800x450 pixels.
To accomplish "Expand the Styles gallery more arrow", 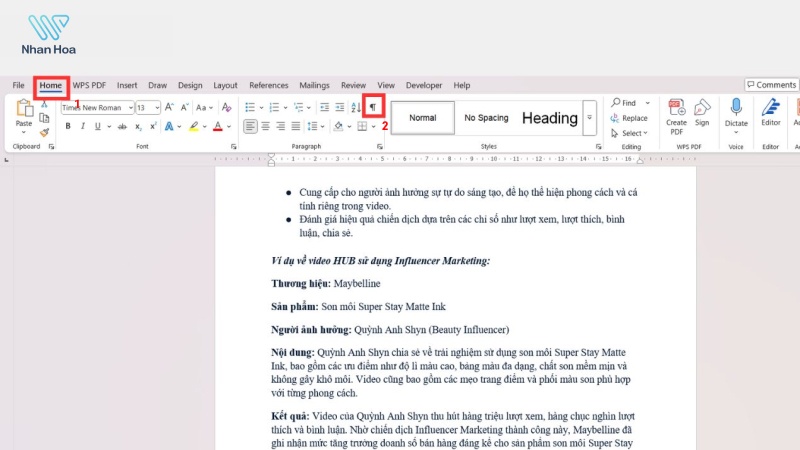I will 589,118.
